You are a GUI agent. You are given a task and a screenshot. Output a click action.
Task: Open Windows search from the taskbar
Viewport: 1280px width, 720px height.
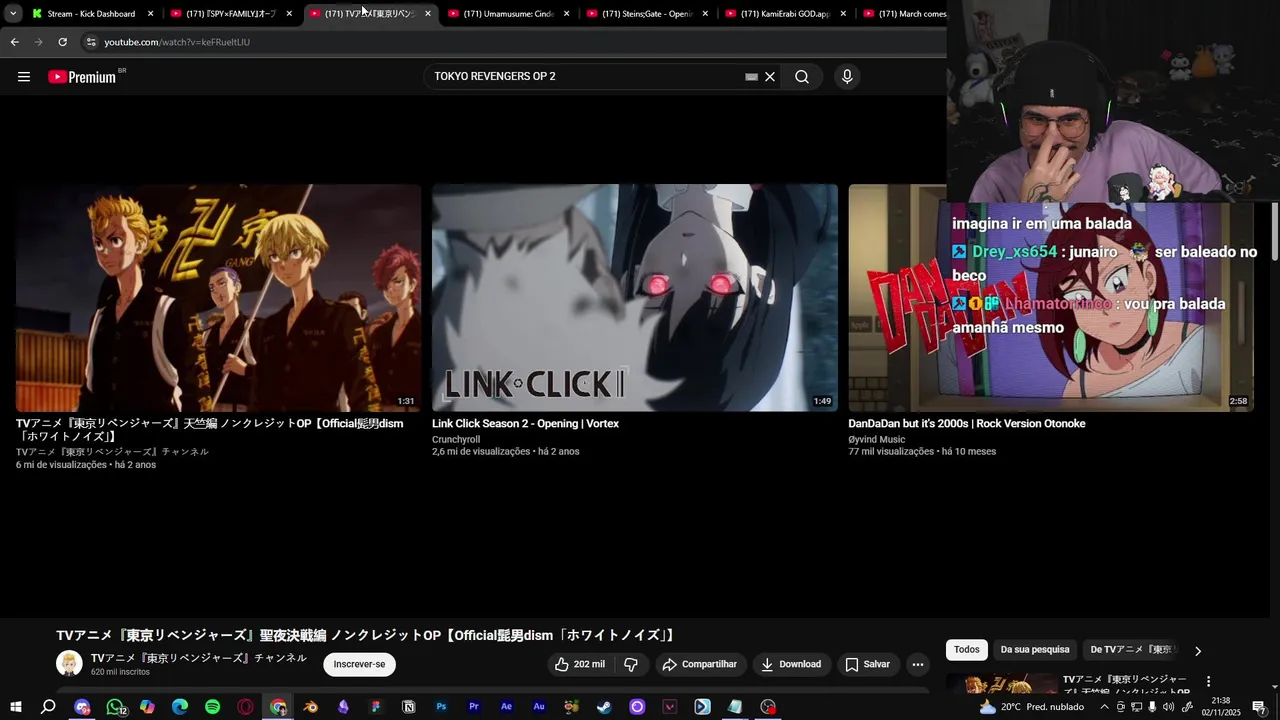(x=48, y=707)
